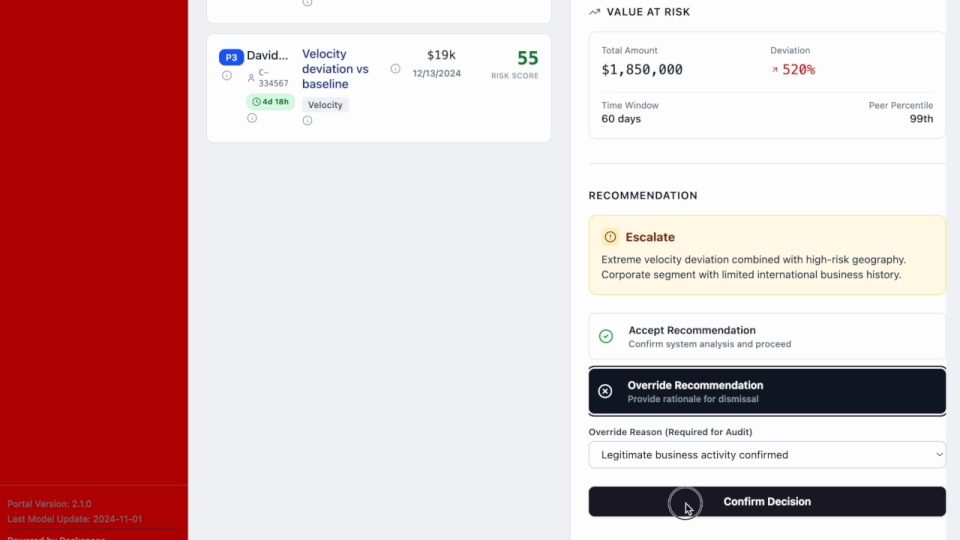Screen dimensions: 960x540
Task: Click the Override Reason dropdown chevron
Action: pyautogui.click(x=938, y=455)
